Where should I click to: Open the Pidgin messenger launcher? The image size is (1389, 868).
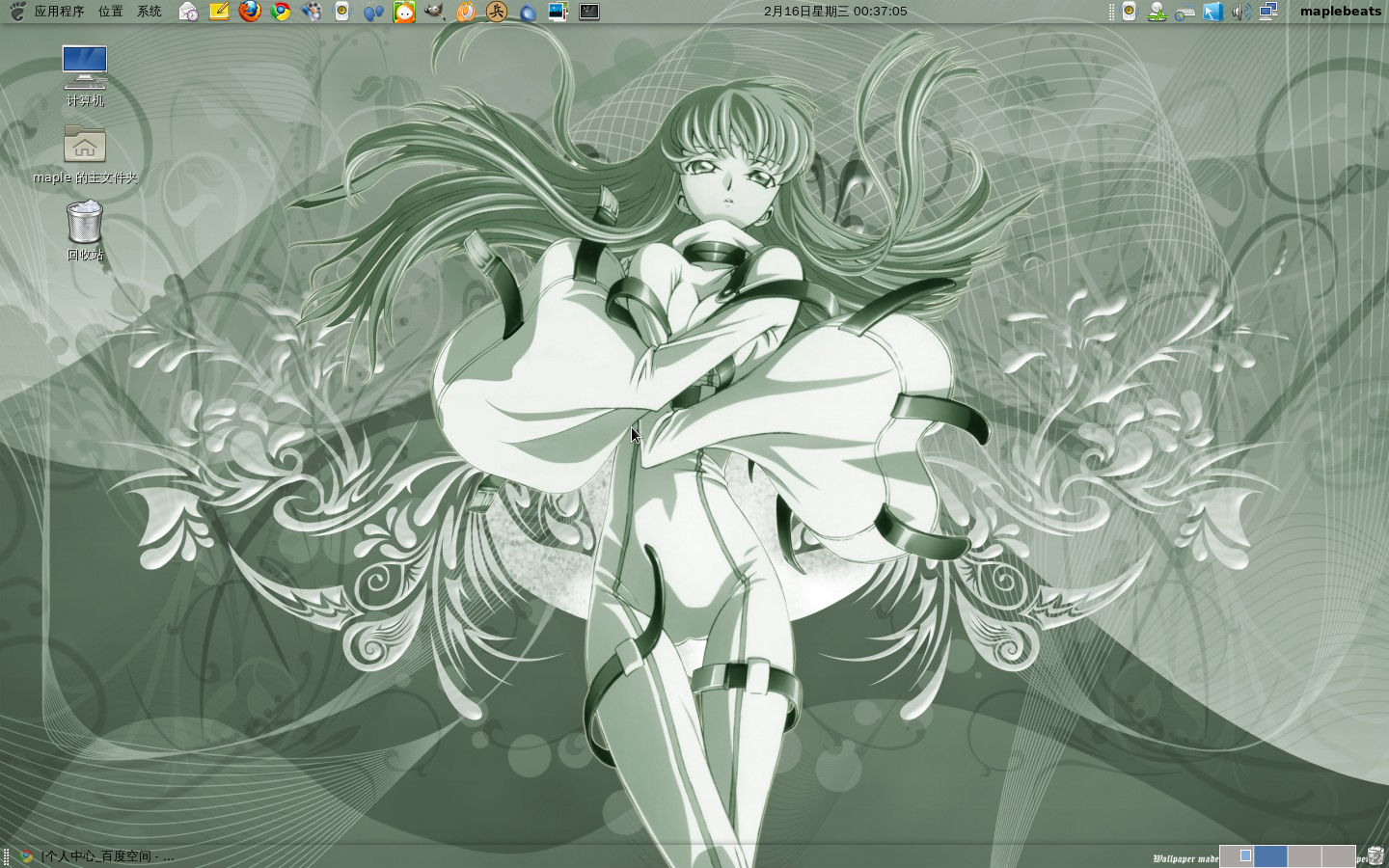312,12
